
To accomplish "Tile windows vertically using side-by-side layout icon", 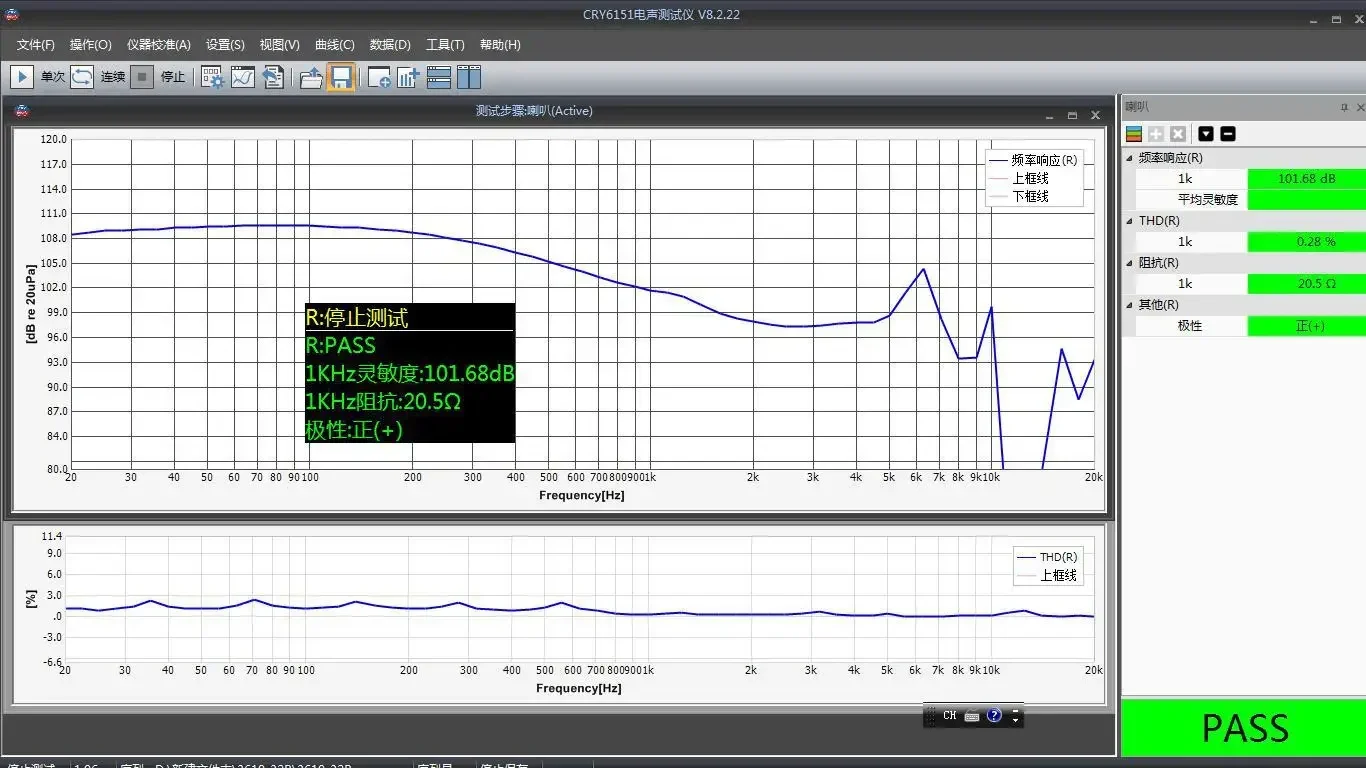I will [469, 77].
